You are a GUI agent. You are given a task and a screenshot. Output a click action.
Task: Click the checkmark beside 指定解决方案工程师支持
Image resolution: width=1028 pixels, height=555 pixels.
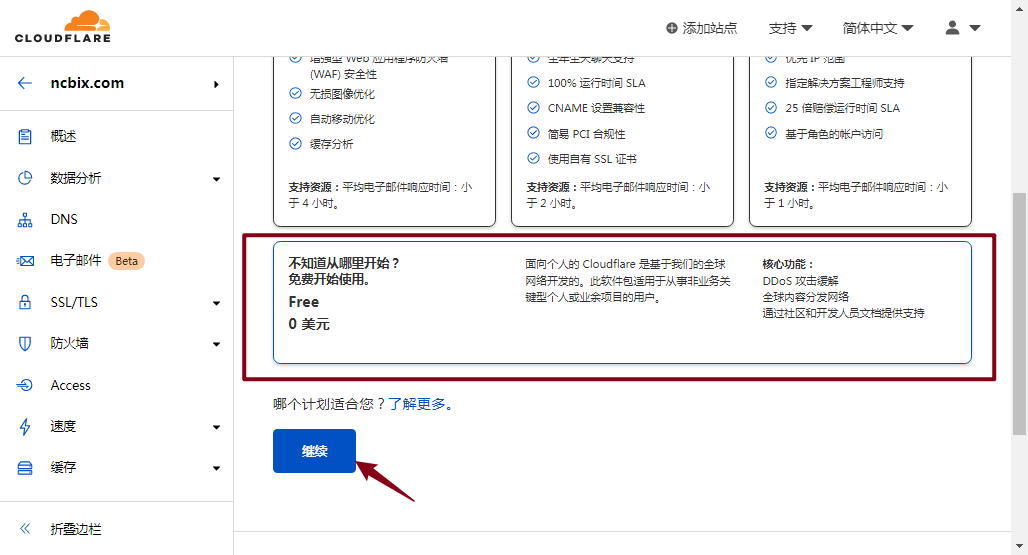pos(771,83)
